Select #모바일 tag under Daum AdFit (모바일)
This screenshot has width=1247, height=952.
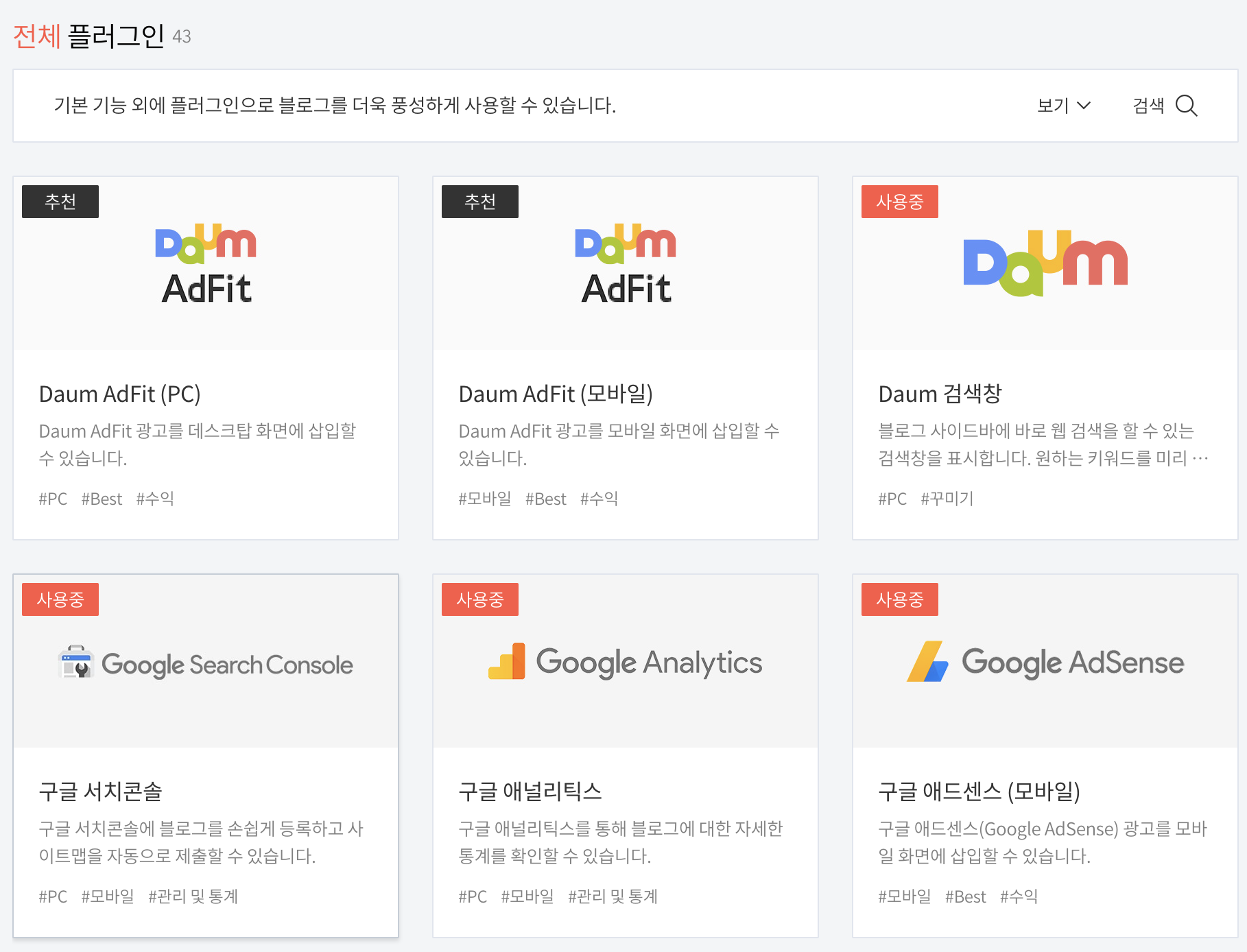tap(485, 499)
